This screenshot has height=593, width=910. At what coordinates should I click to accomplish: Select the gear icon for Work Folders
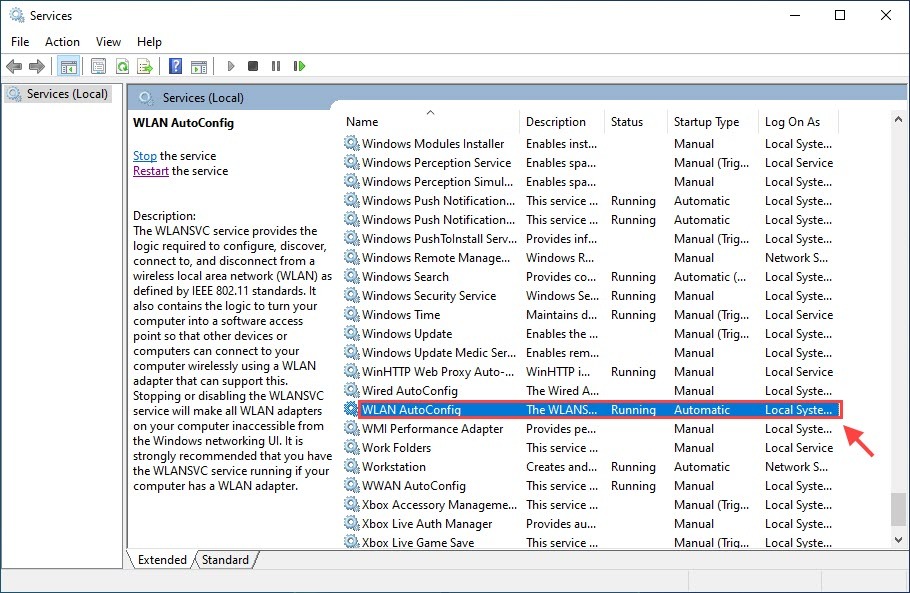click(x=351, y=447)
